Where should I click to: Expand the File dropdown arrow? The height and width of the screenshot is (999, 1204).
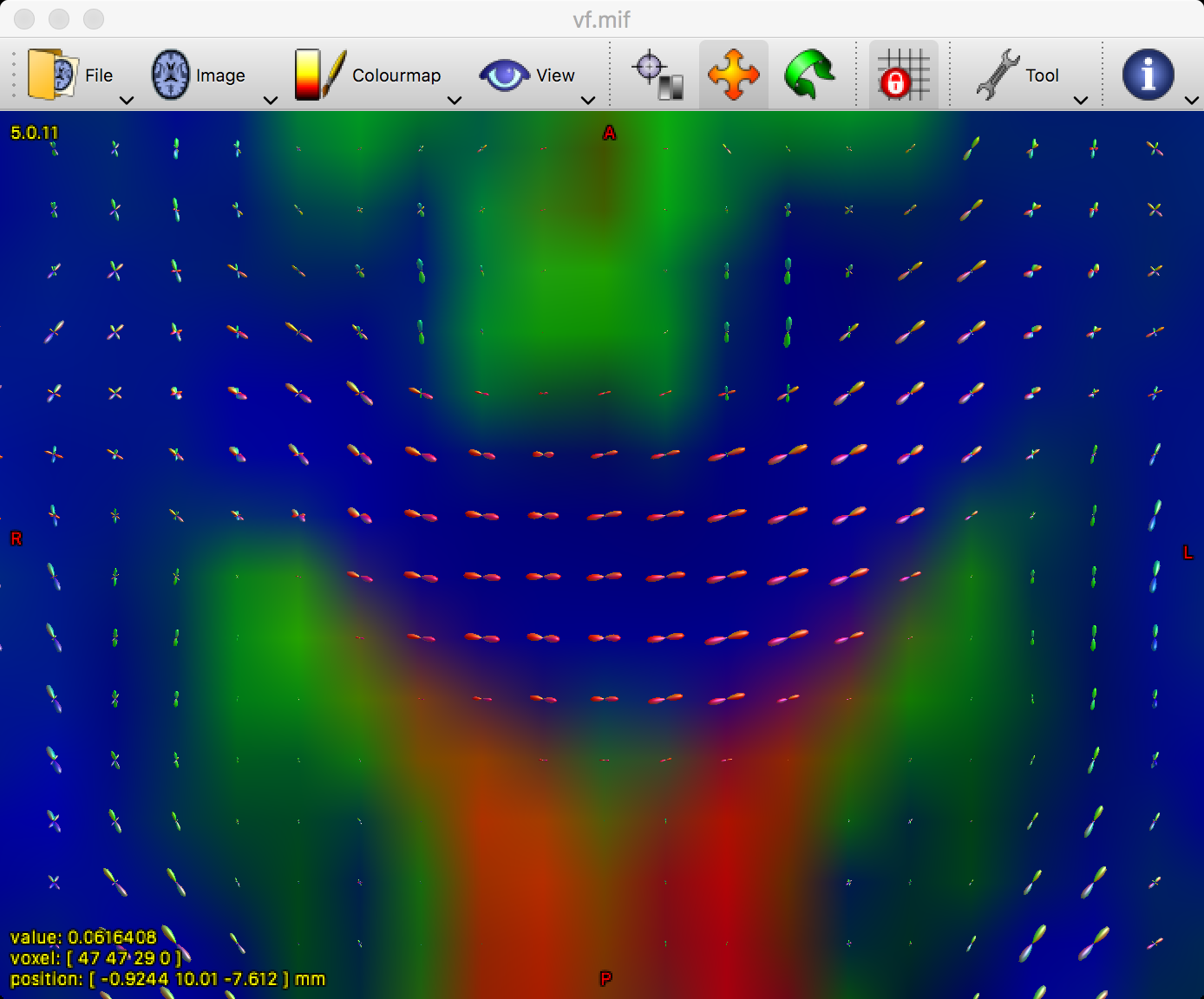tap(127, 101)
